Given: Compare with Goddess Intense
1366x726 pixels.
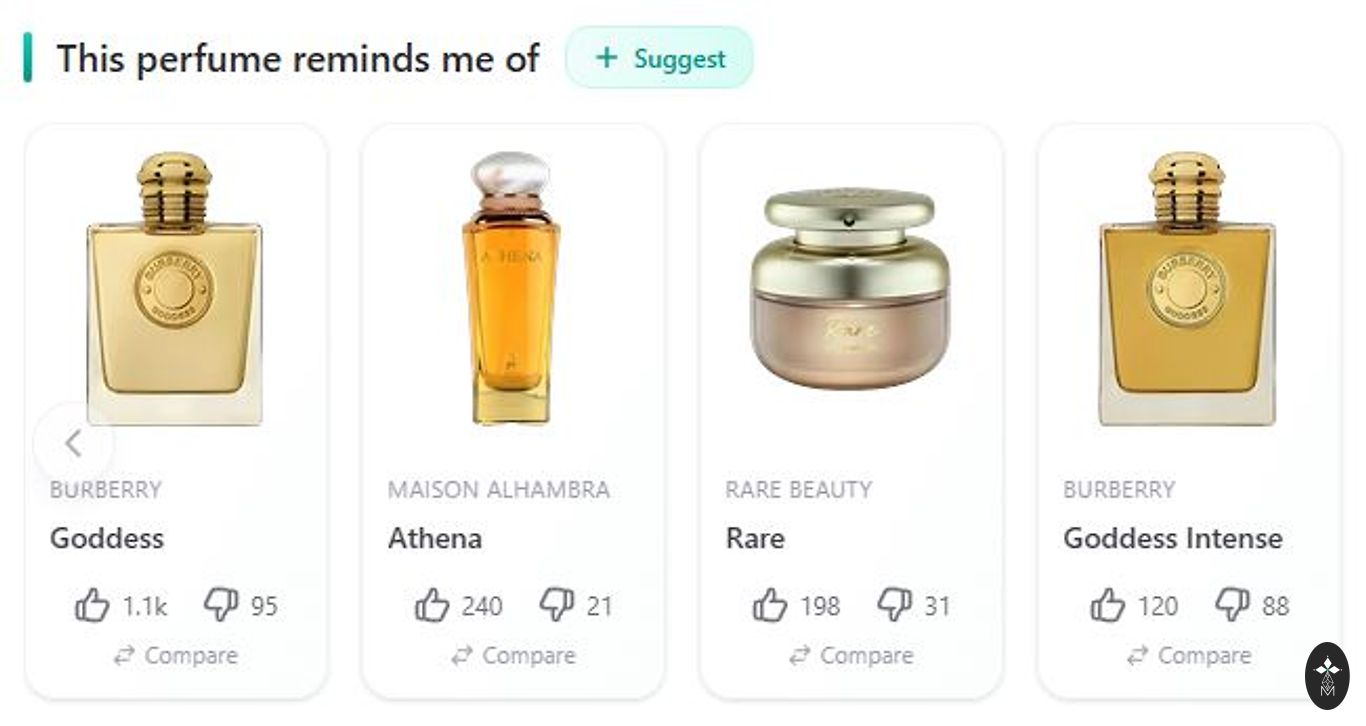Looking at the screenshot, I should click(x=1190, y=656).
